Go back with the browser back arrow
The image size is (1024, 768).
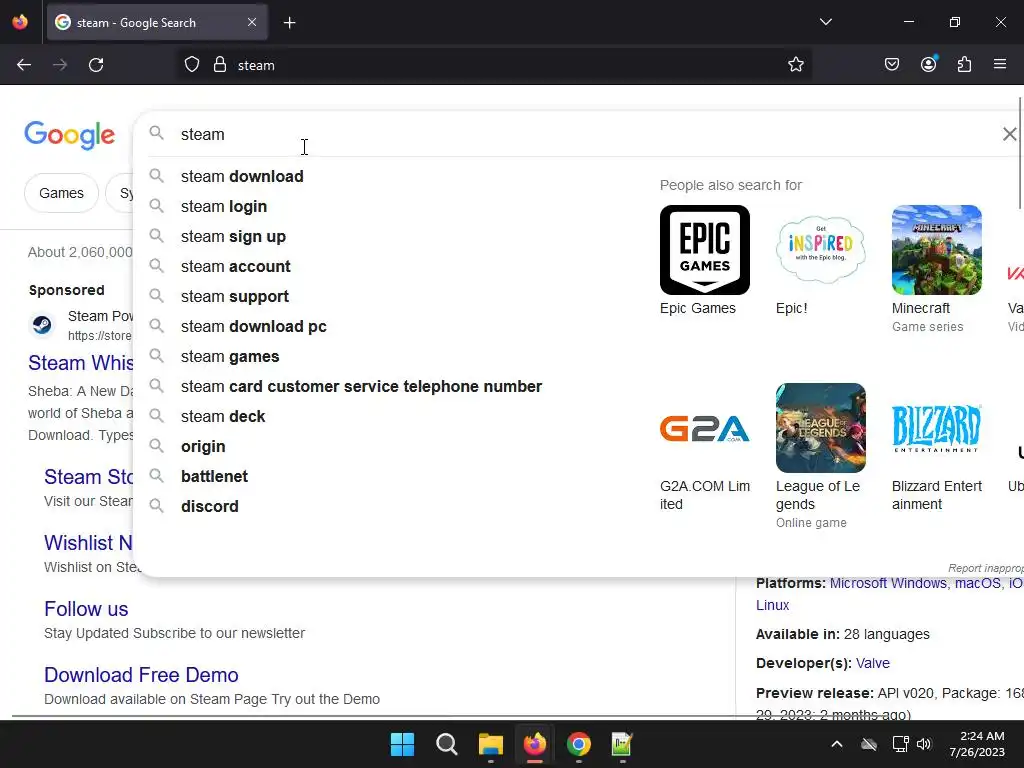24,65
